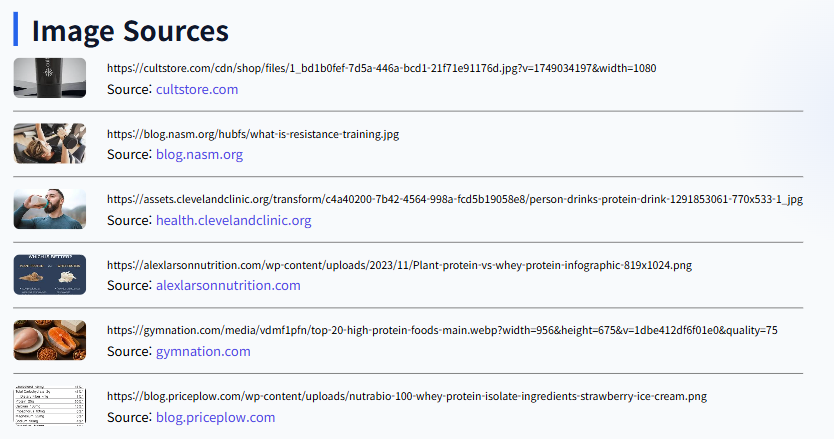Click the cultstore.com cdn image URL text

pyautogui.click(x=381, y=68)
